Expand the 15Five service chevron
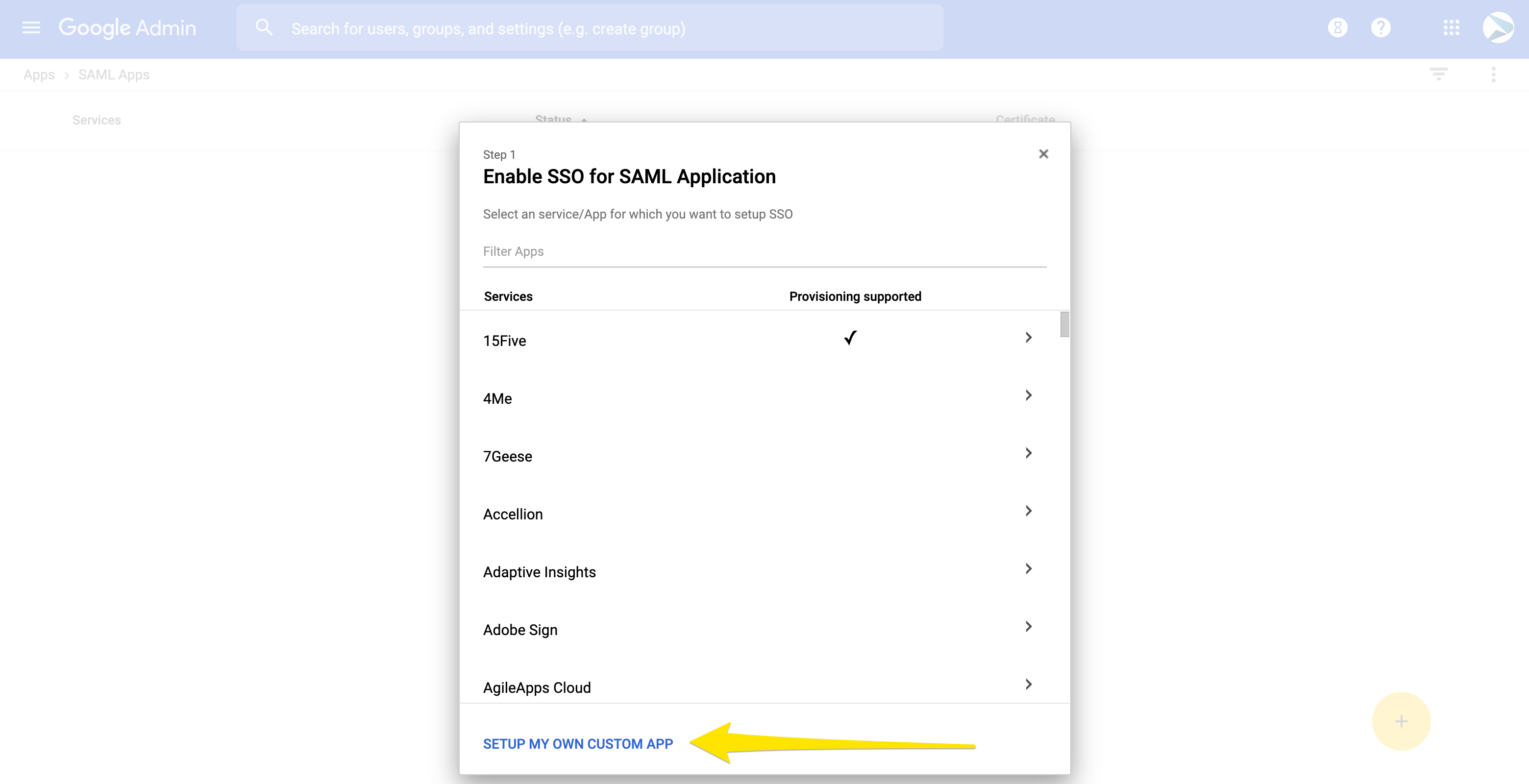Screen dimensions: 1529x784 [x=1029, y=338]
